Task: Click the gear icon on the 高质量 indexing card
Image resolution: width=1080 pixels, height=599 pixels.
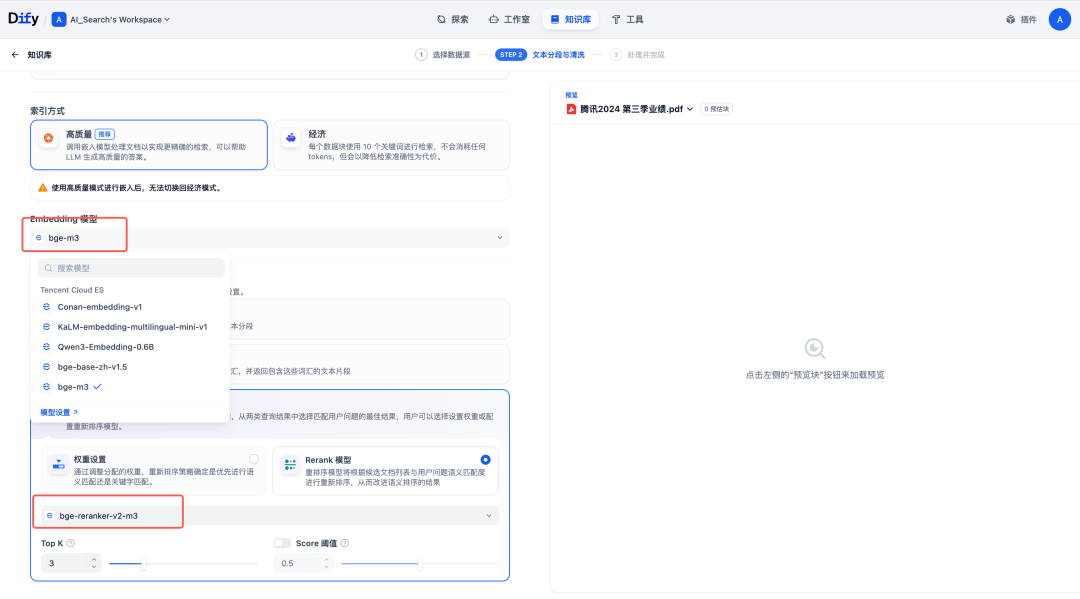Action: (x=48, y=139)
